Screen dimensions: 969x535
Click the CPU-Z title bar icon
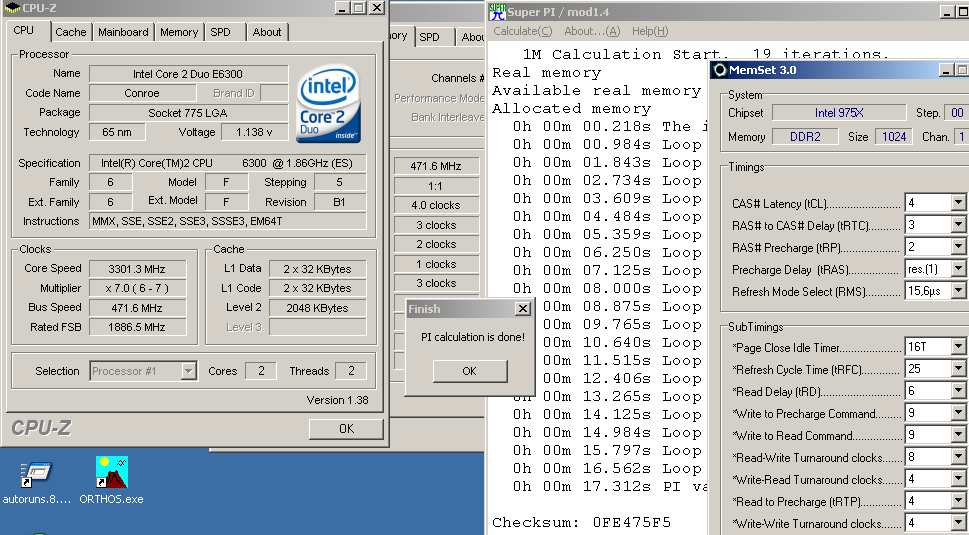[x=11, y=7]
